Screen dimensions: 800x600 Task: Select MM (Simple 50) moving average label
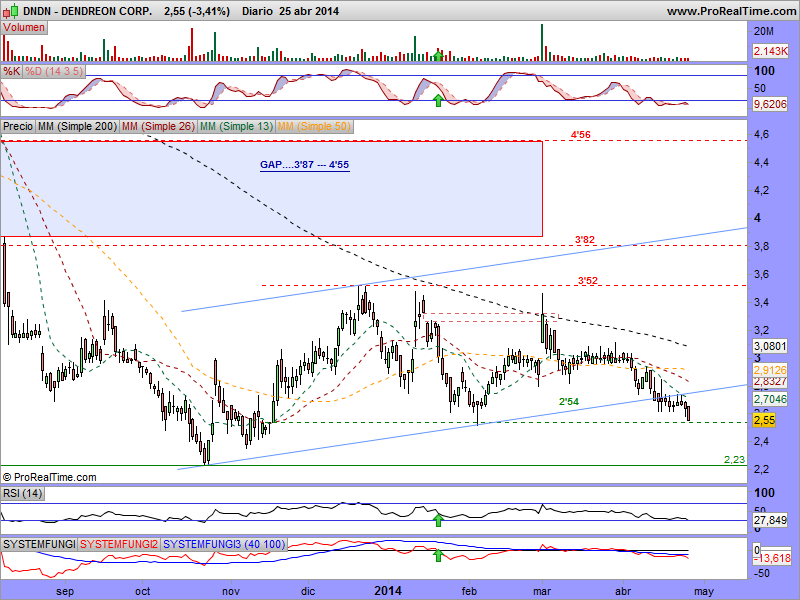point(314,126)
